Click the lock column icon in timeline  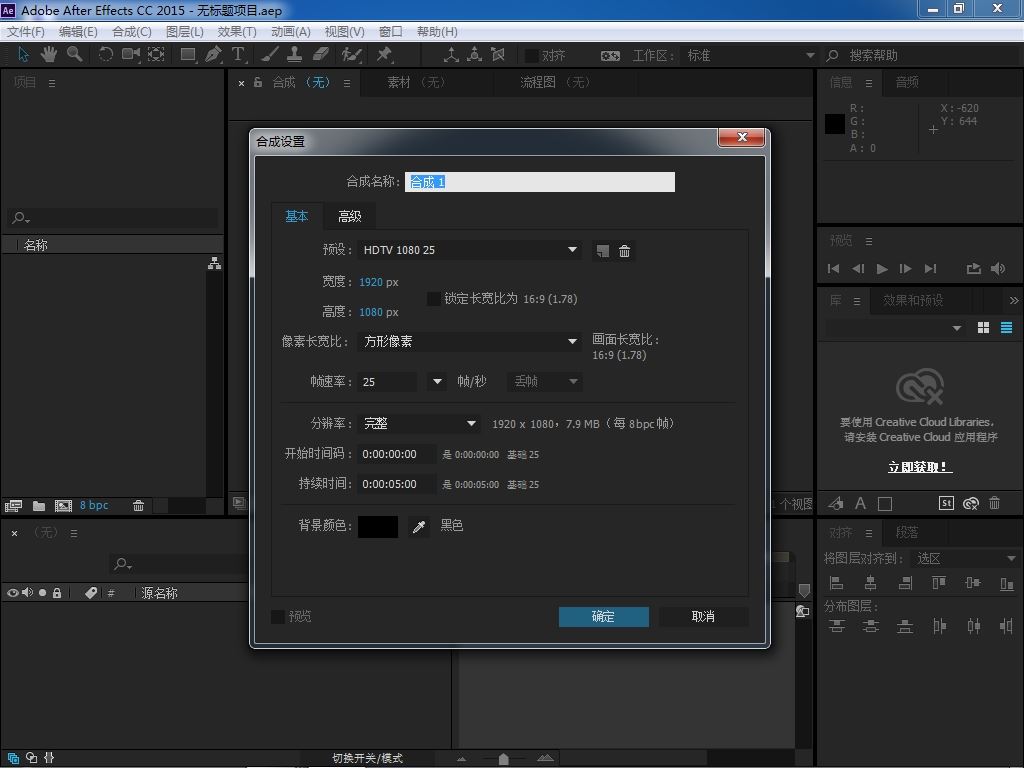[x=57, y=593]
